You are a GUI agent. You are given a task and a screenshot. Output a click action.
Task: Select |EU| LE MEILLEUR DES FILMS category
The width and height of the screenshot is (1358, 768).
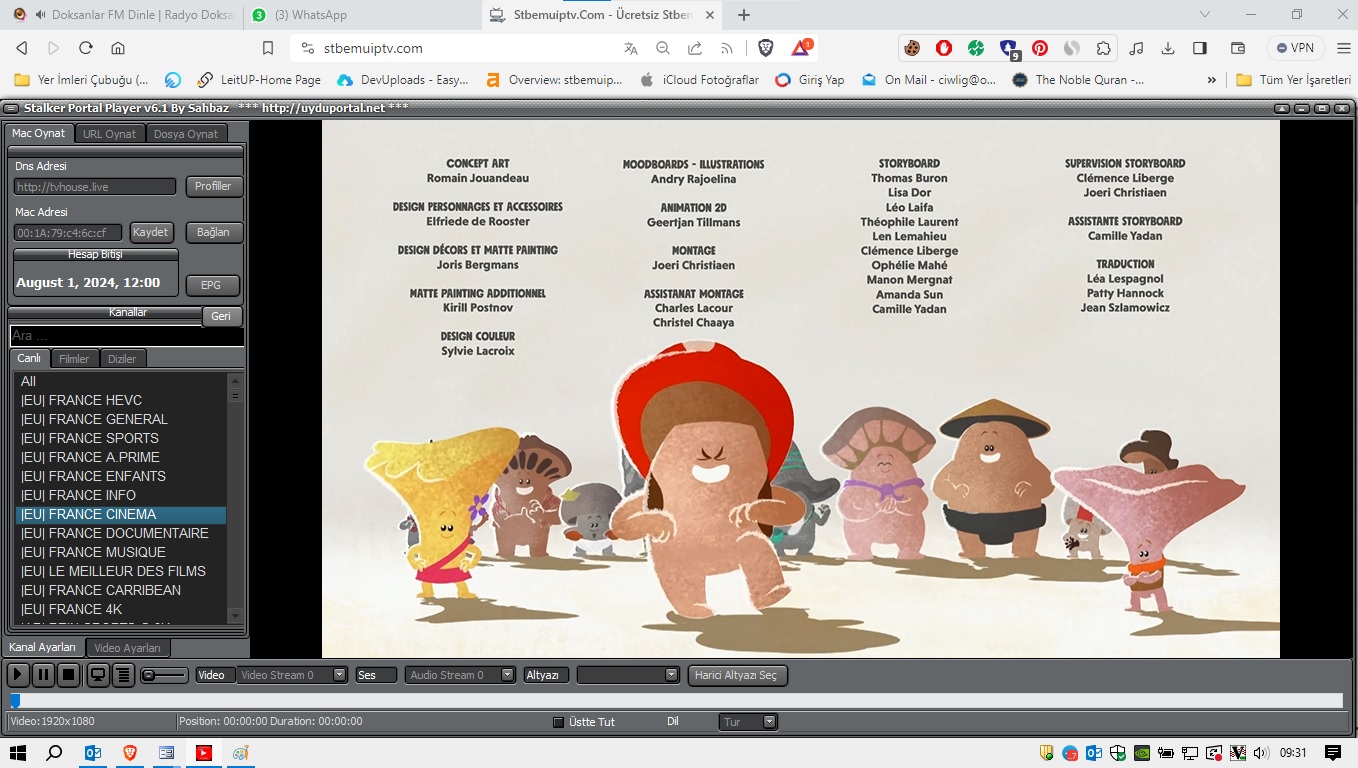pos(120,571)
